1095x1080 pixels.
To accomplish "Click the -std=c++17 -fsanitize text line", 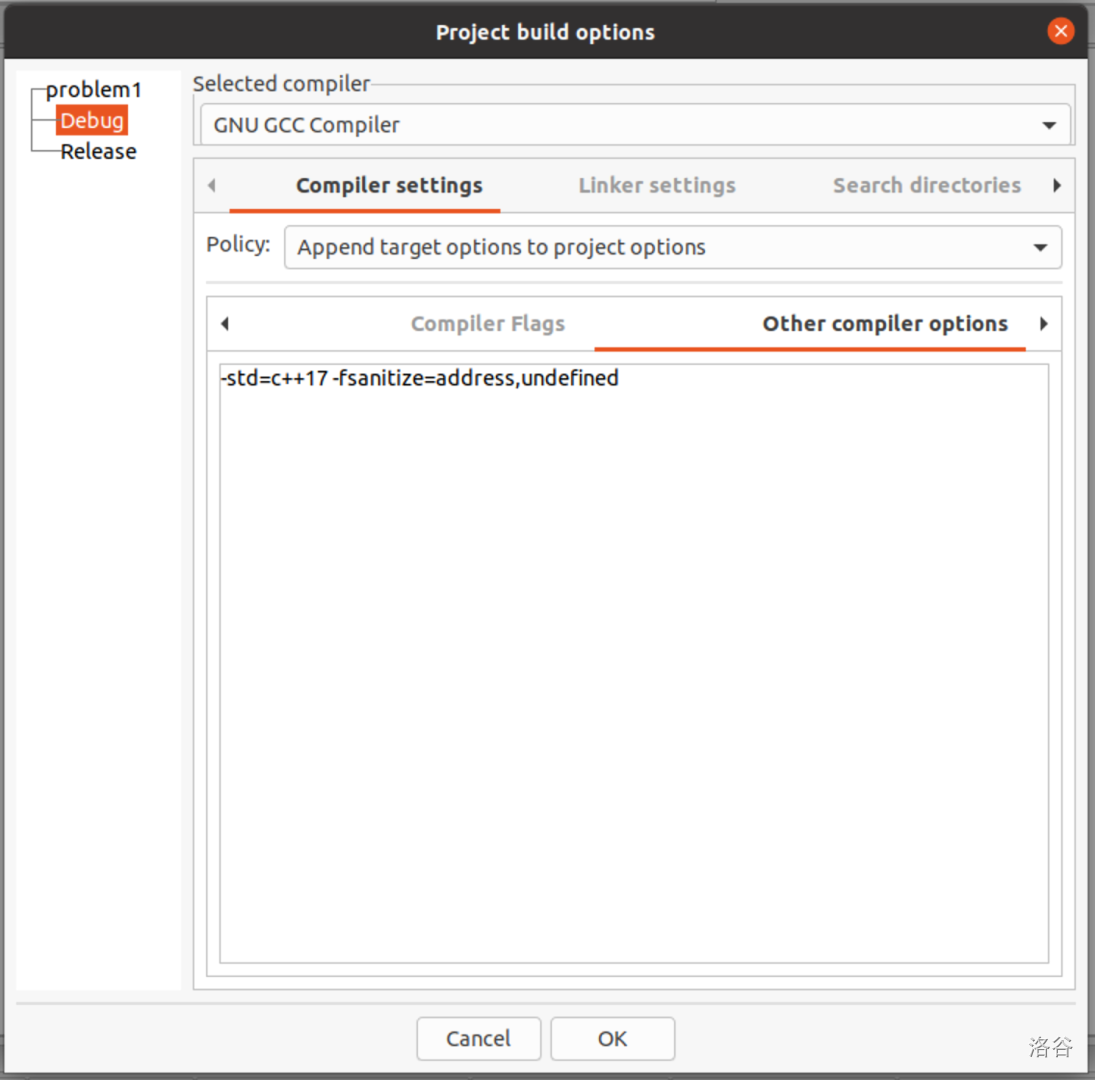I will tap(420, 378).
